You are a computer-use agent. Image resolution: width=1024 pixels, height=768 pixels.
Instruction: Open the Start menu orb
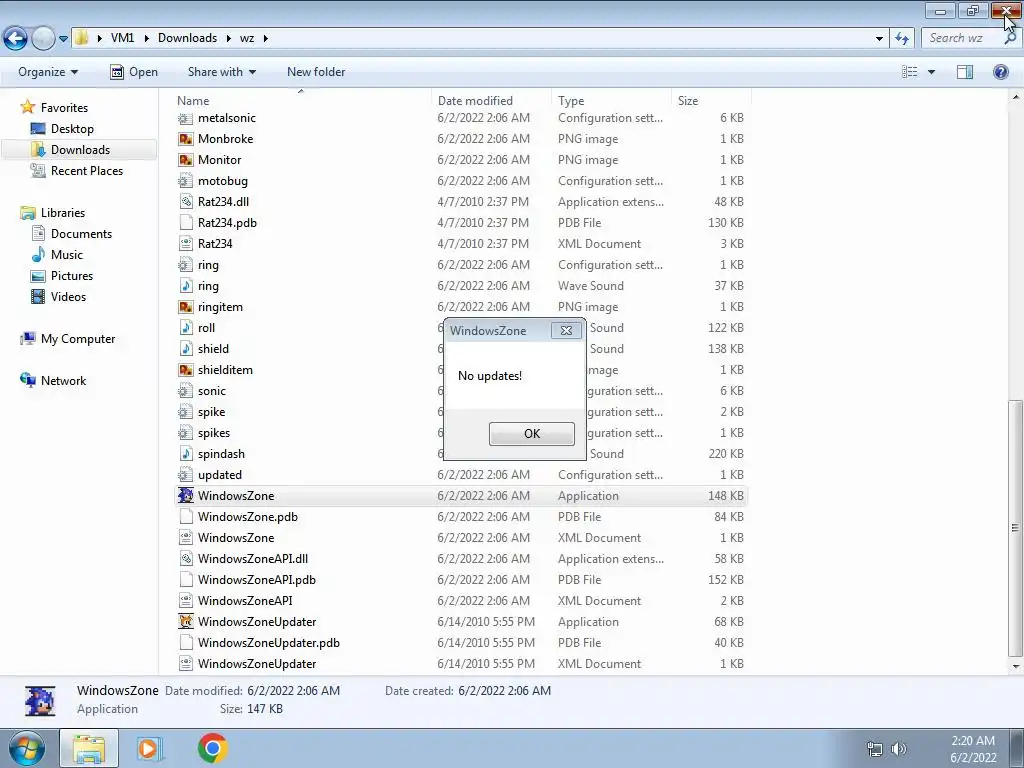coord(26,748)
